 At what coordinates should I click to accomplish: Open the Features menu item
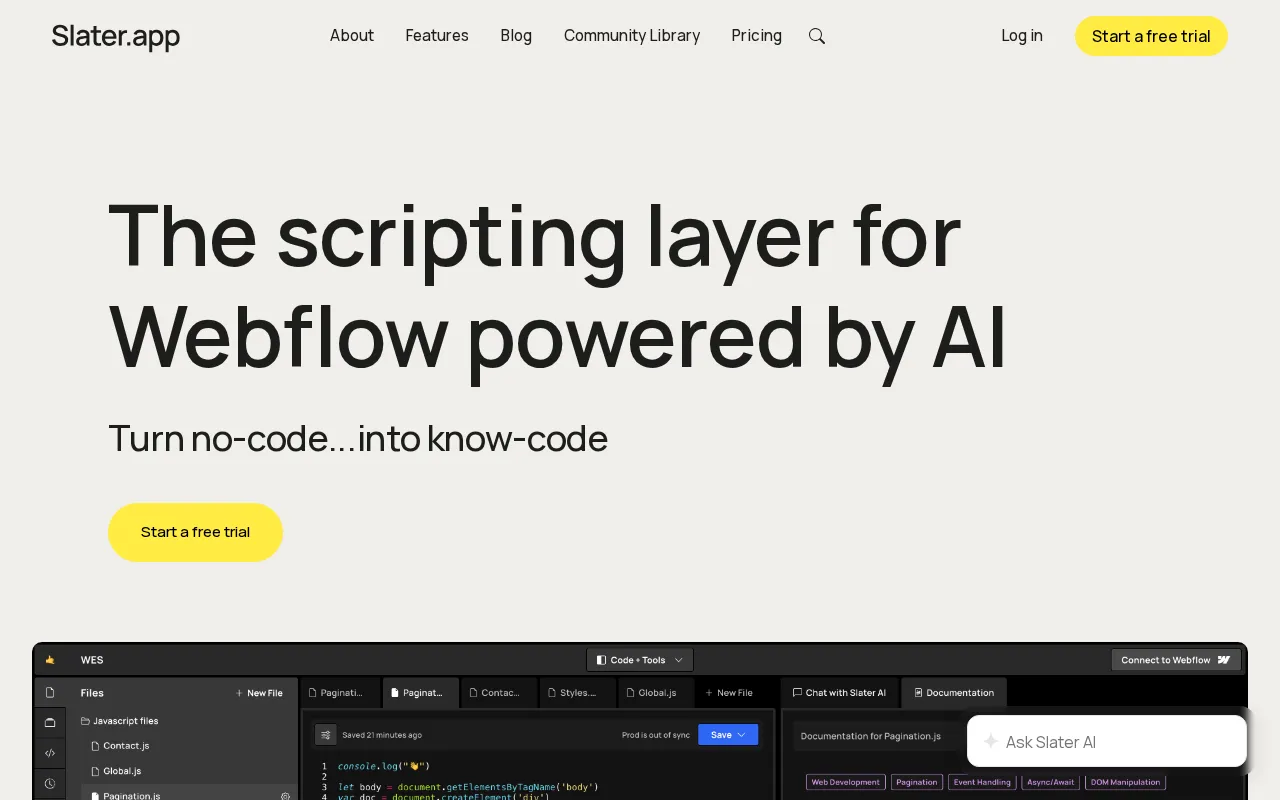[x=437, y=36]
